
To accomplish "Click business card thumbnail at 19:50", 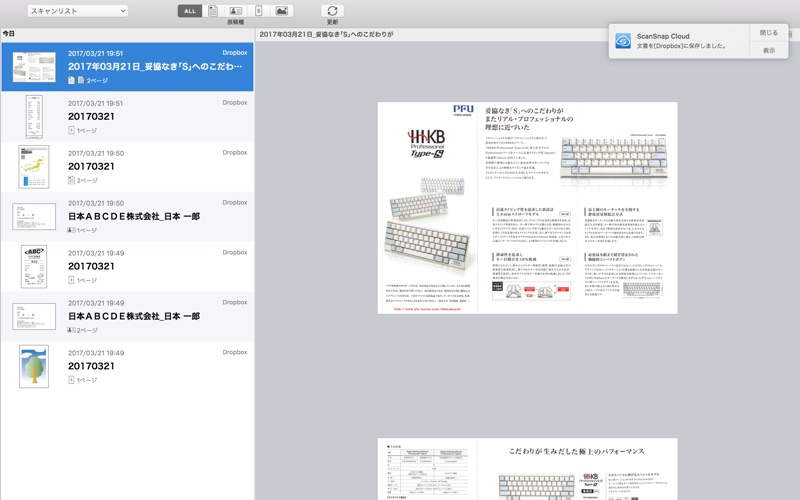I will click(x=34, y=217).
